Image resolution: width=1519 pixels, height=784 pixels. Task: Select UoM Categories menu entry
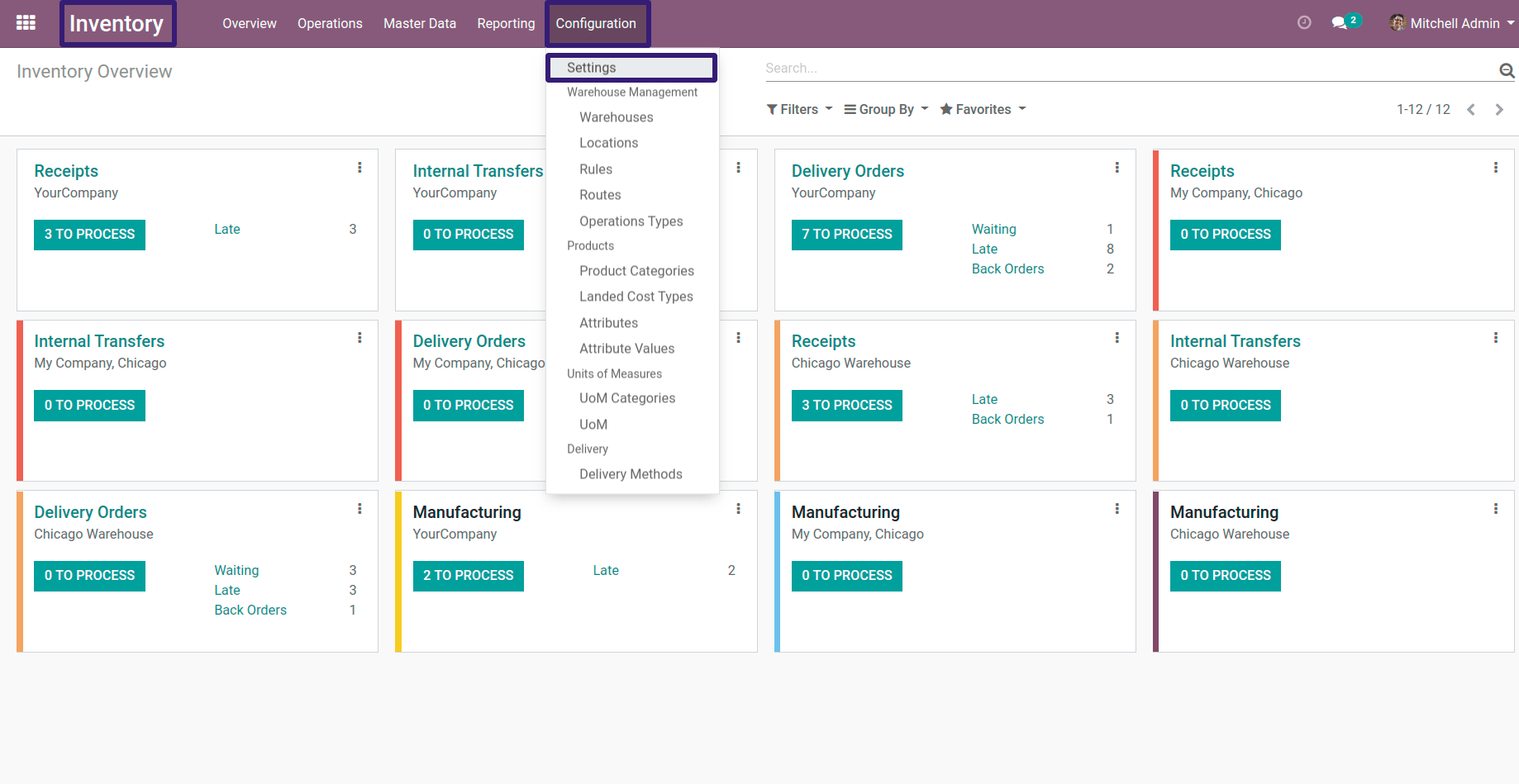click(x=627, y=398)
